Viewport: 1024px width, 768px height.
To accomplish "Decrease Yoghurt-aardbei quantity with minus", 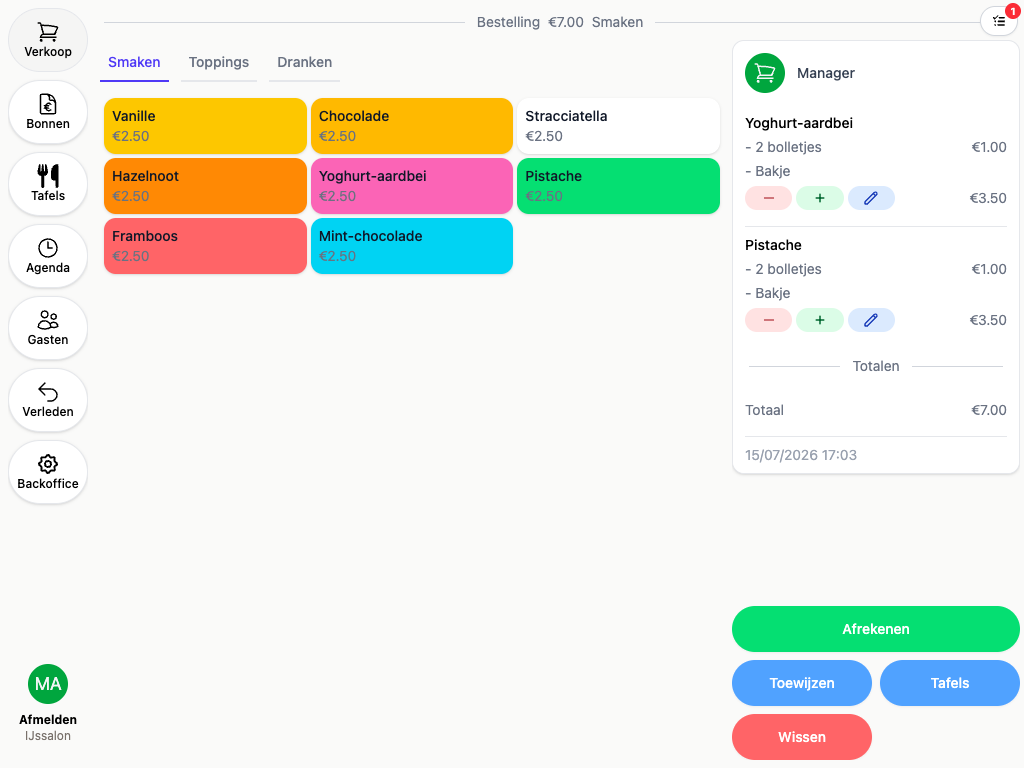I will 769,198.
